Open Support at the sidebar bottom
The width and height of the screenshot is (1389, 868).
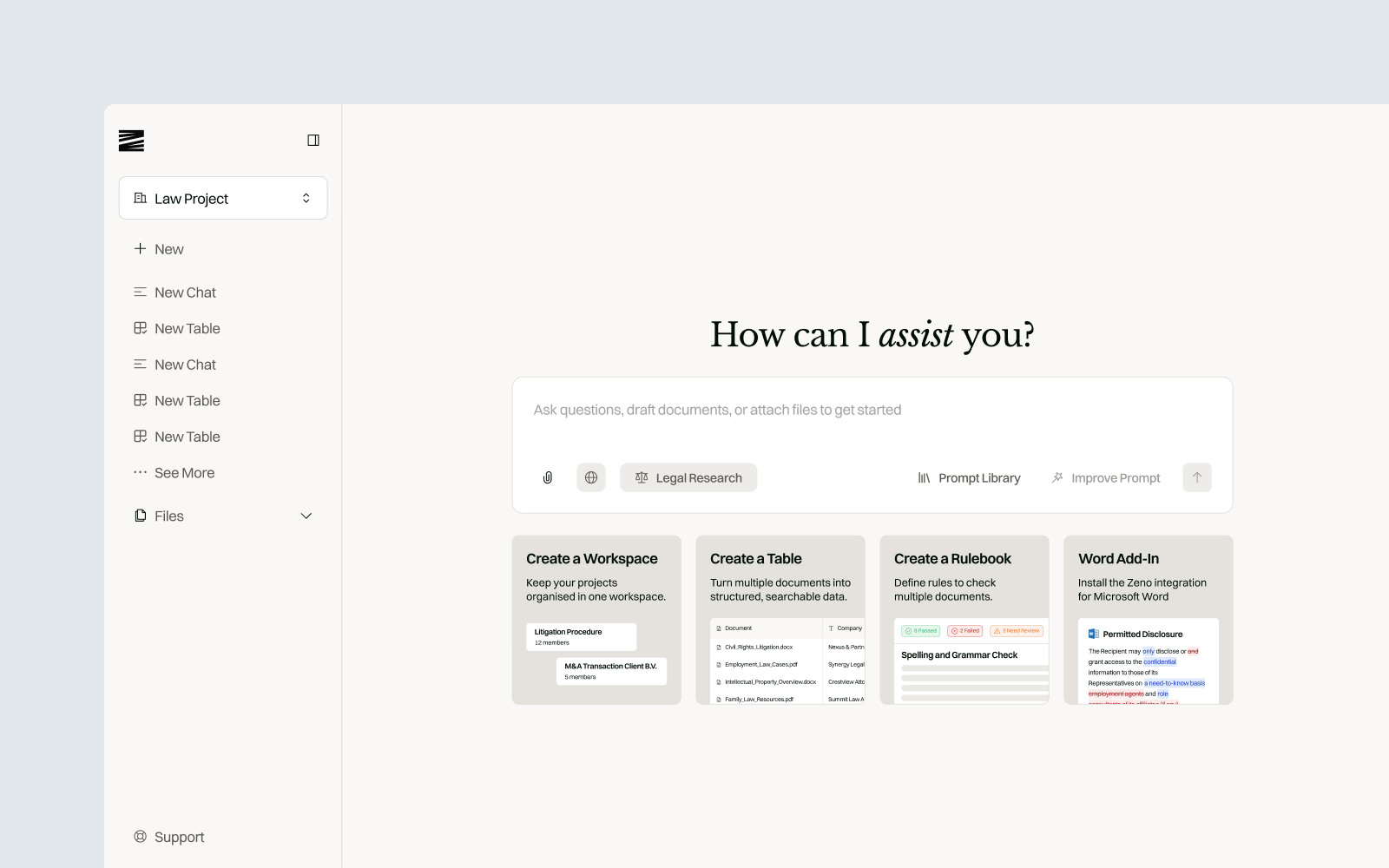tap(169, 837)
